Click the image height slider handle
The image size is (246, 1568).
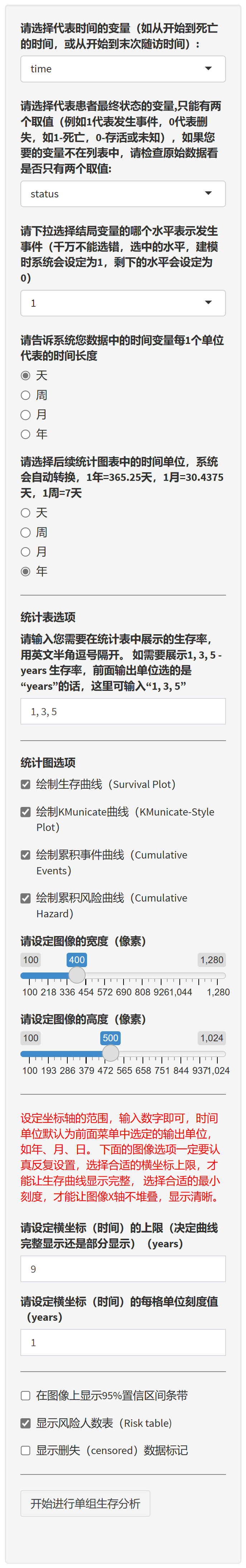click(110, 1053)
